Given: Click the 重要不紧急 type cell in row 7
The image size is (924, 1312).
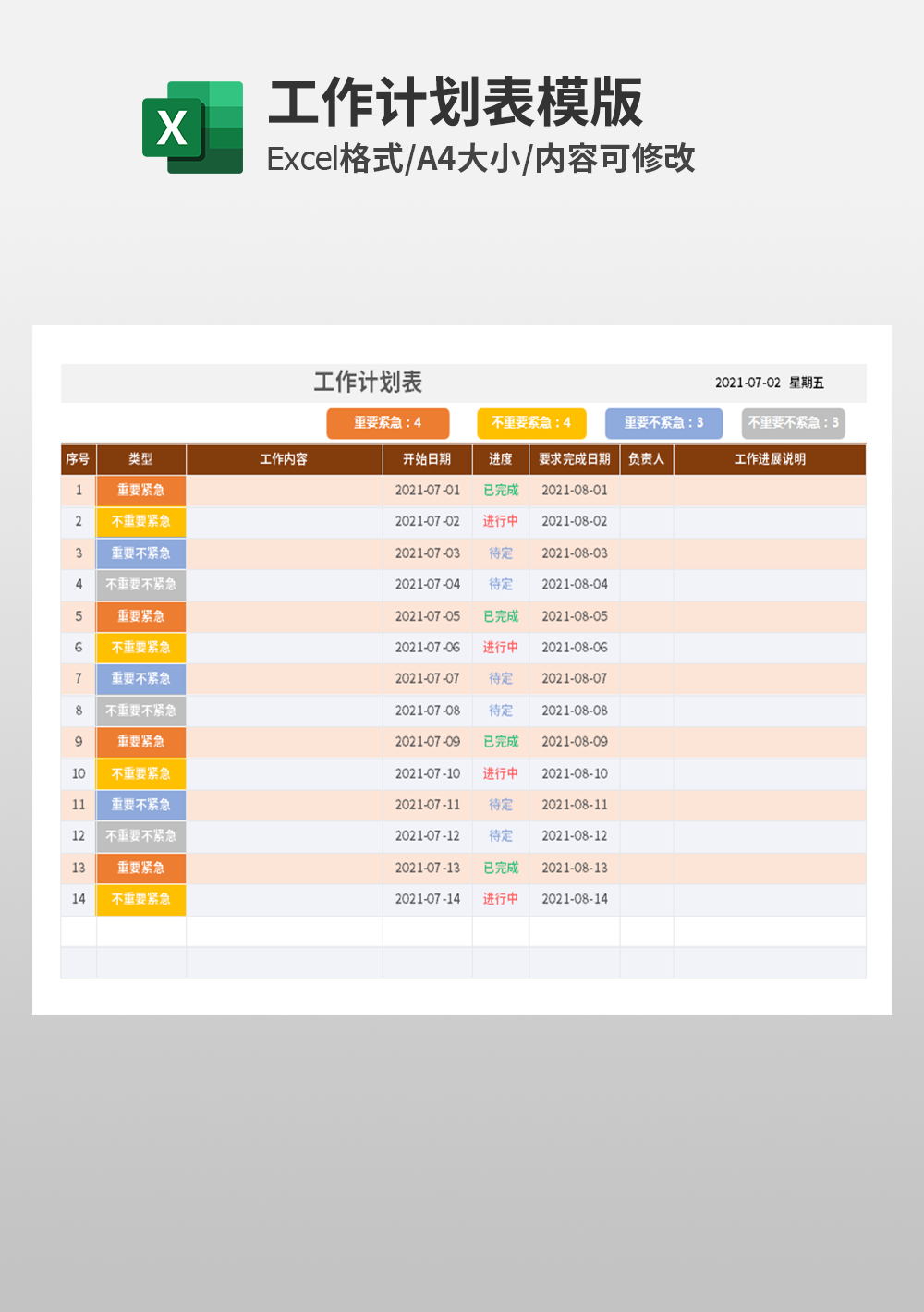Looking at the screenshot, I should tap(141, 679).
